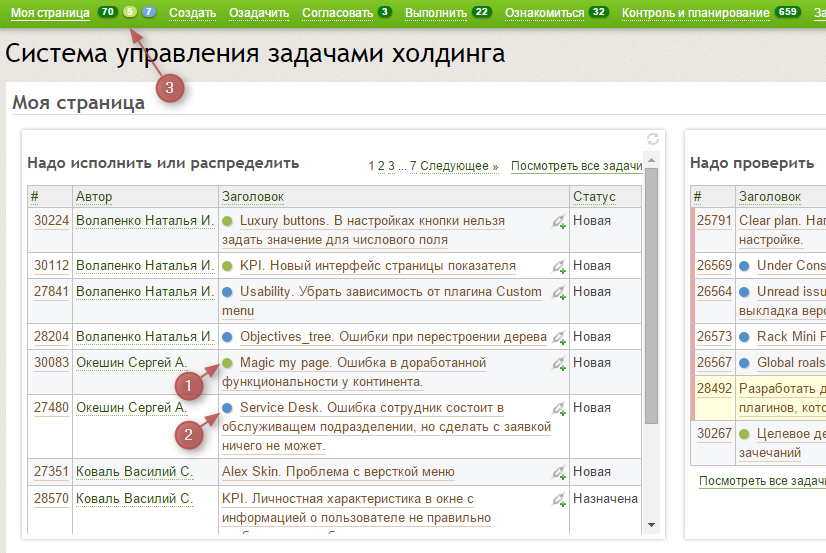Click green dot of Magic my page task
The image size is (826, 553).
[x=228, y=363]
